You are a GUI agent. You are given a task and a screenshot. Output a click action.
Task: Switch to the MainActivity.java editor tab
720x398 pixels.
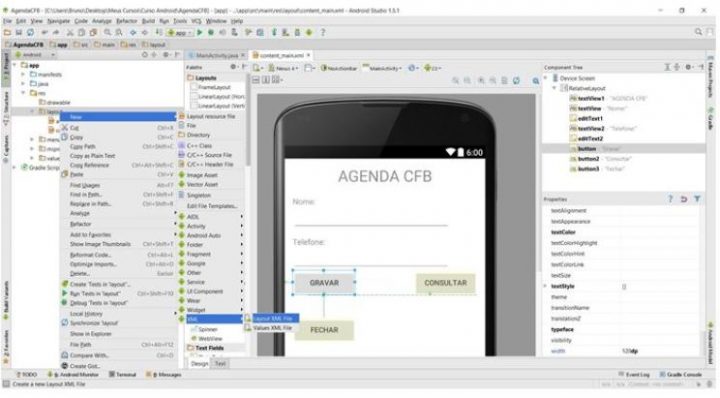(216, 56)
